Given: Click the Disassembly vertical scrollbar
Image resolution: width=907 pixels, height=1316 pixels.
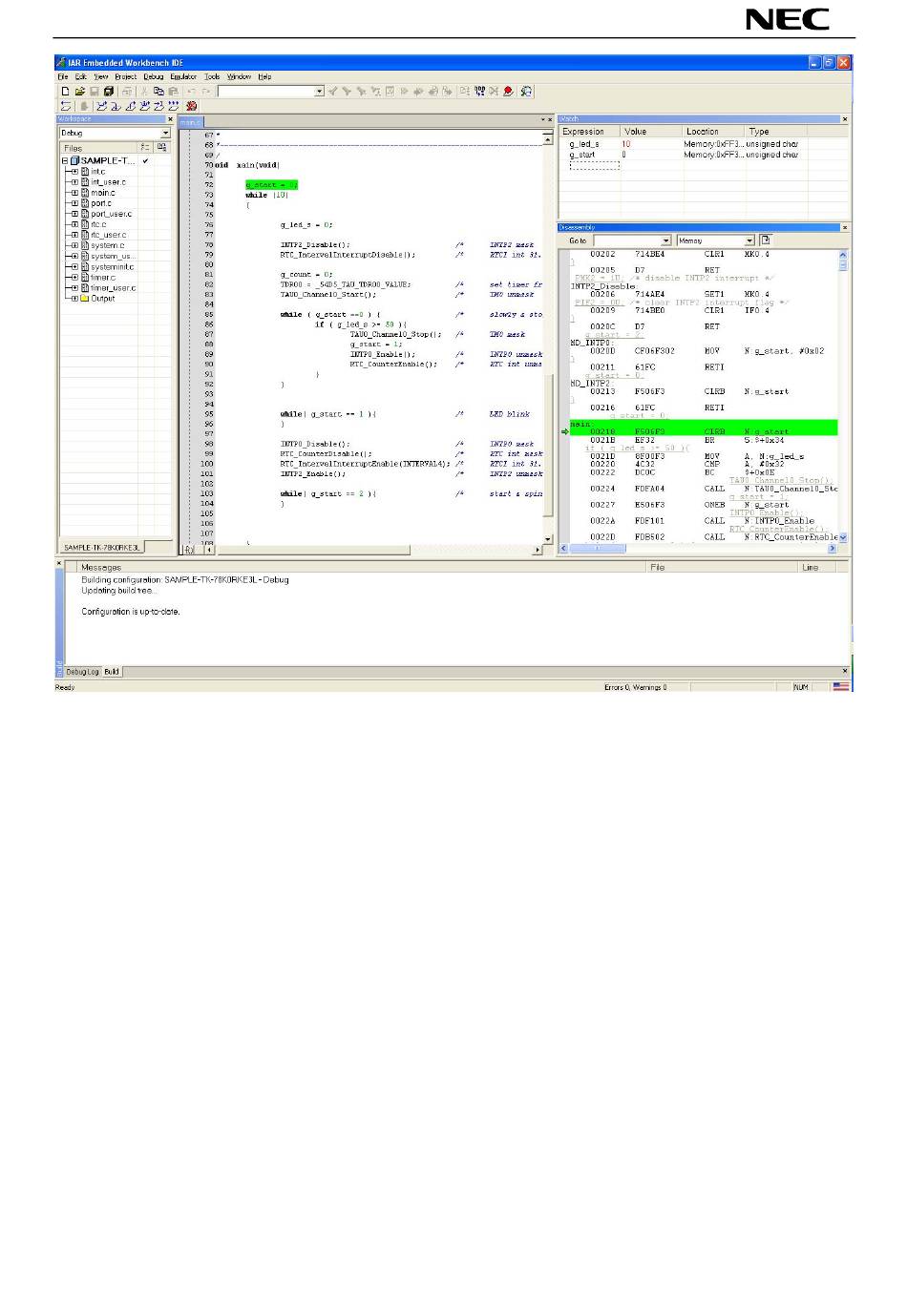Looking at the screenshot, I should (x=843, y=396).
